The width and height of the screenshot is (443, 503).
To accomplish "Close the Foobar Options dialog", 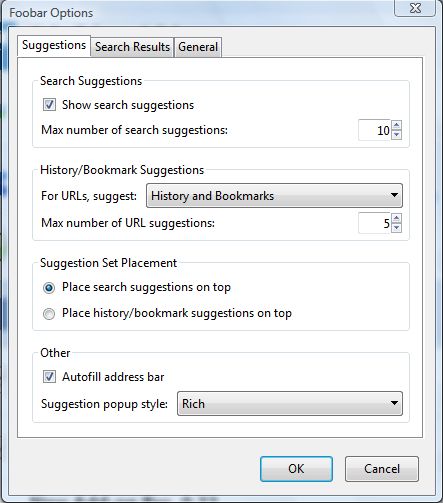I will [415, 8].
